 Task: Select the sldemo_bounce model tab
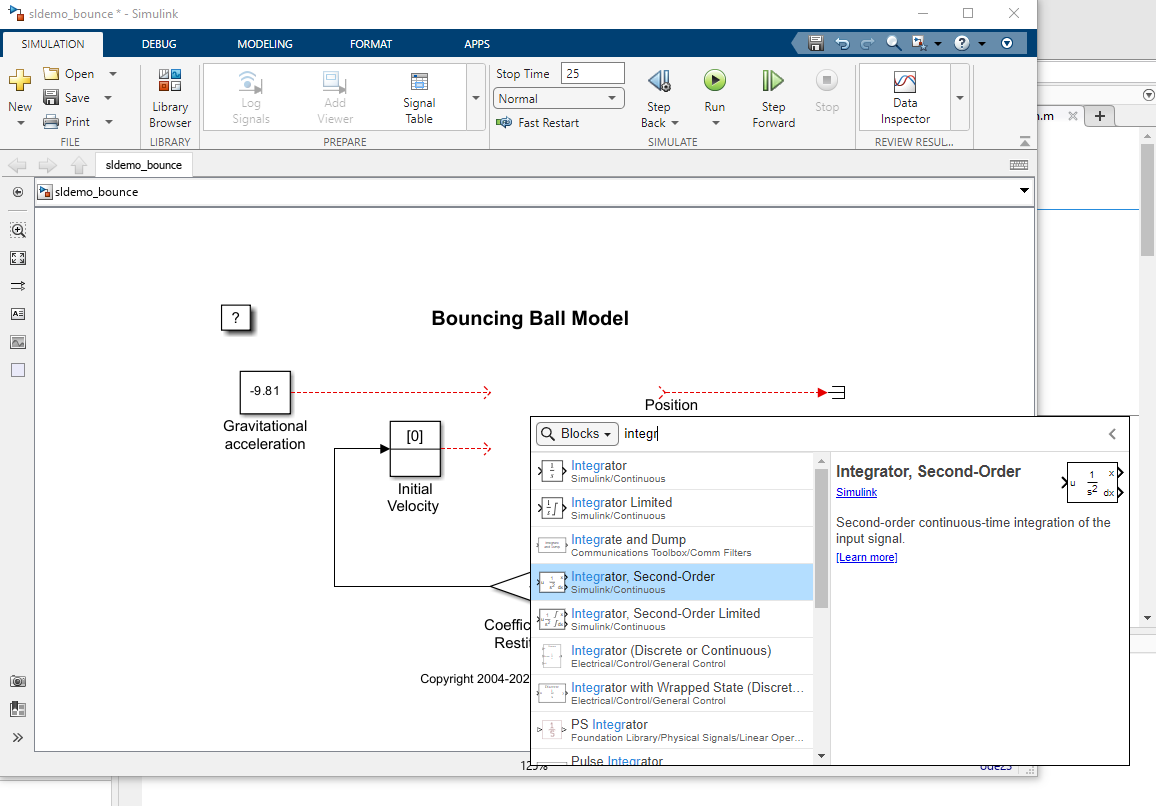pyautogui.click(x=144, y=165)
